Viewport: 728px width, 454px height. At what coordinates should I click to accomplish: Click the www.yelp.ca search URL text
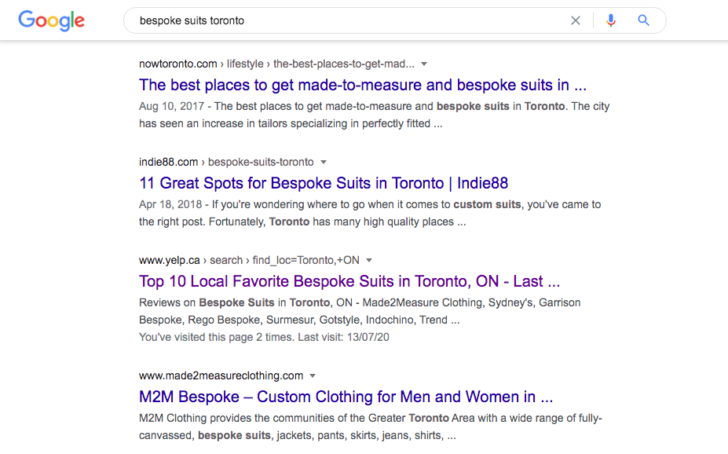click(249, 260)
